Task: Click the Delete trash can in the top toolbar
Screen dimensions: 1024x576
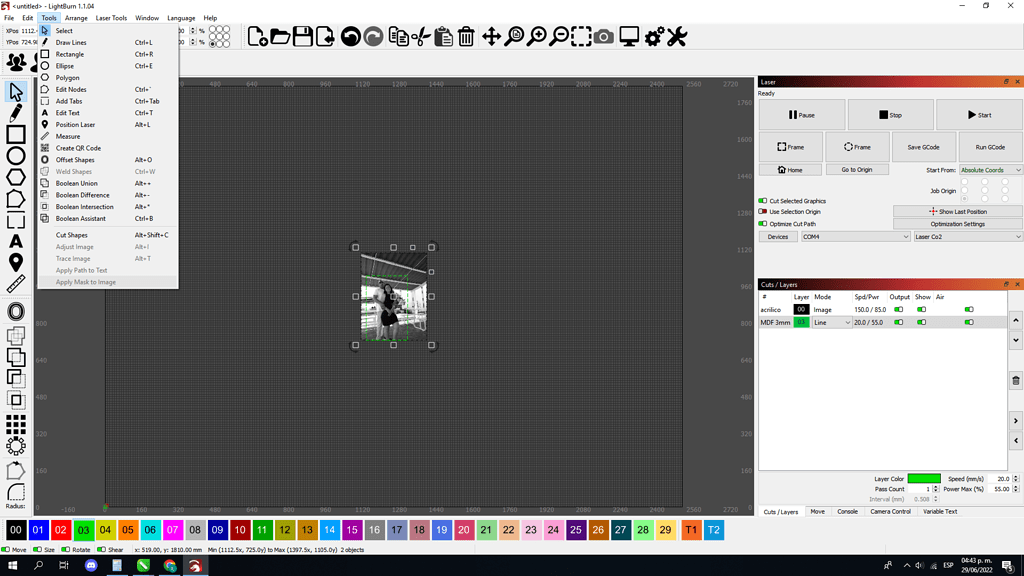Action: tap(466, 37)
